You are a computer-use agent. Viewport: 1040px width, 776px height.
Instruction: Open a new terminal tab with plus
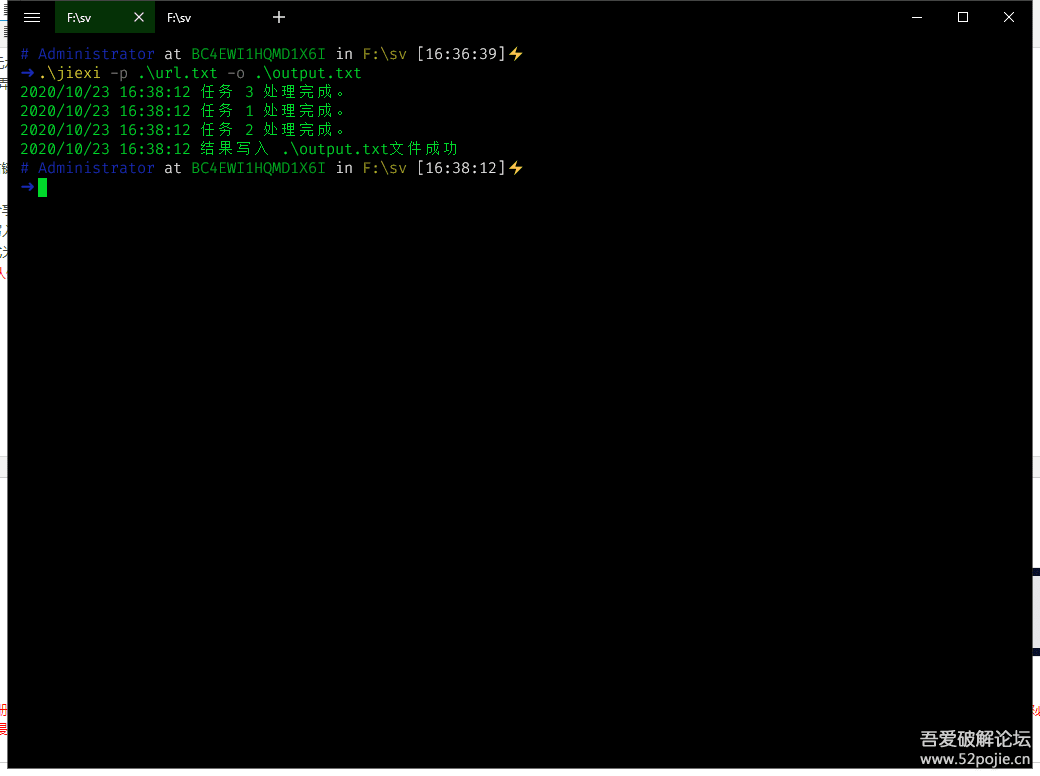pyautogui.click(x=279, y=17)
